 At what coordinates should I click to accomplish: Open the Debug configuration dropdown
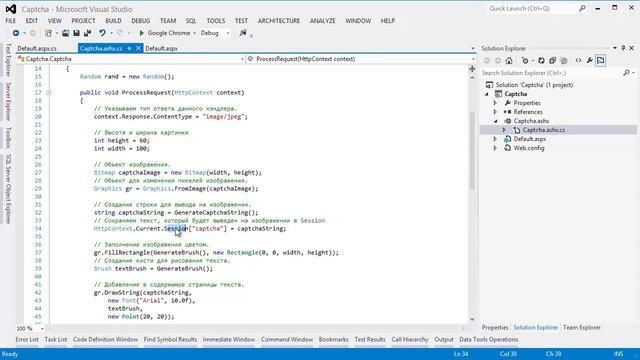point(228,33)
